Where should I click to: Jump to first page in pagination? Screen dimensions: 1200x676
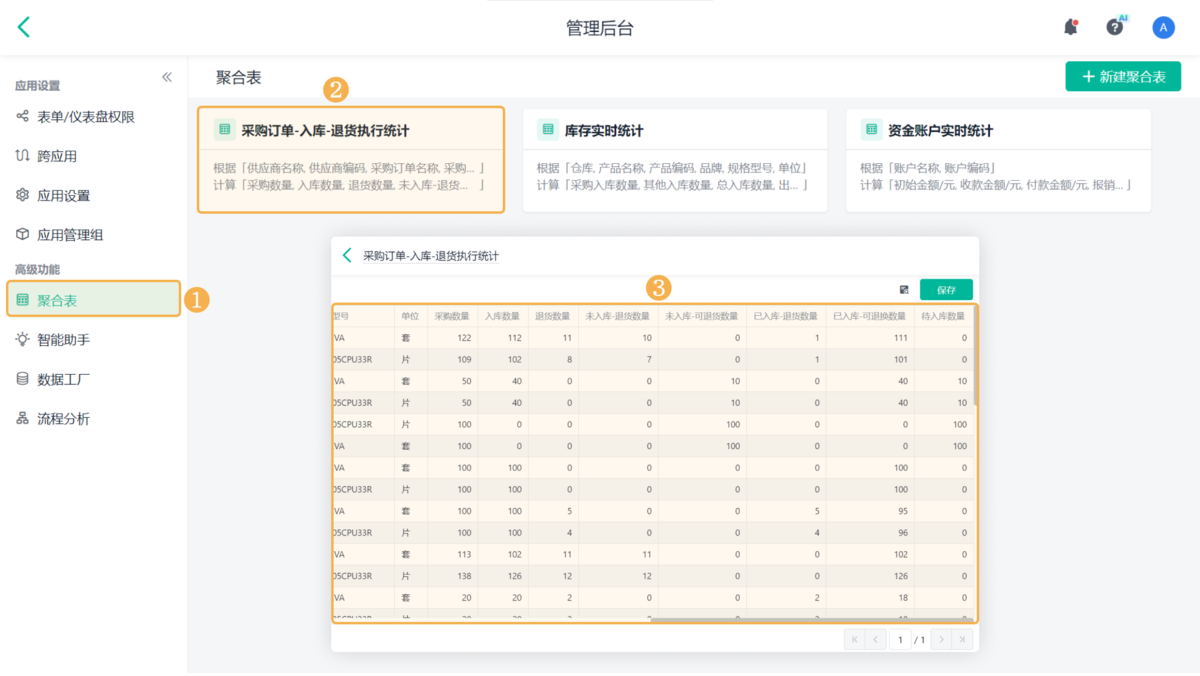click(x=854, y=639)
